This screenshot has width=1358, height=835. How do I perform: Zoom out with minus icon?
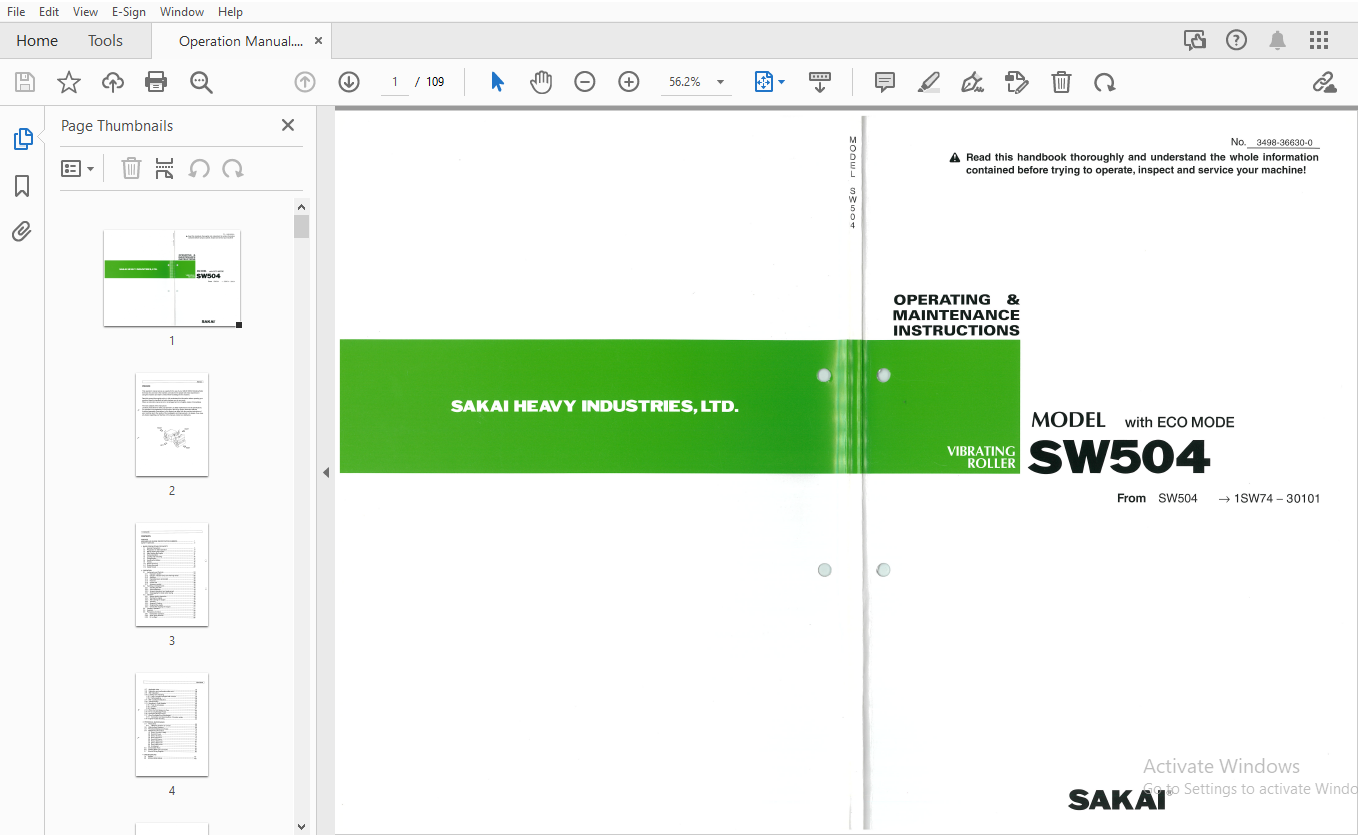click(585, 82)
